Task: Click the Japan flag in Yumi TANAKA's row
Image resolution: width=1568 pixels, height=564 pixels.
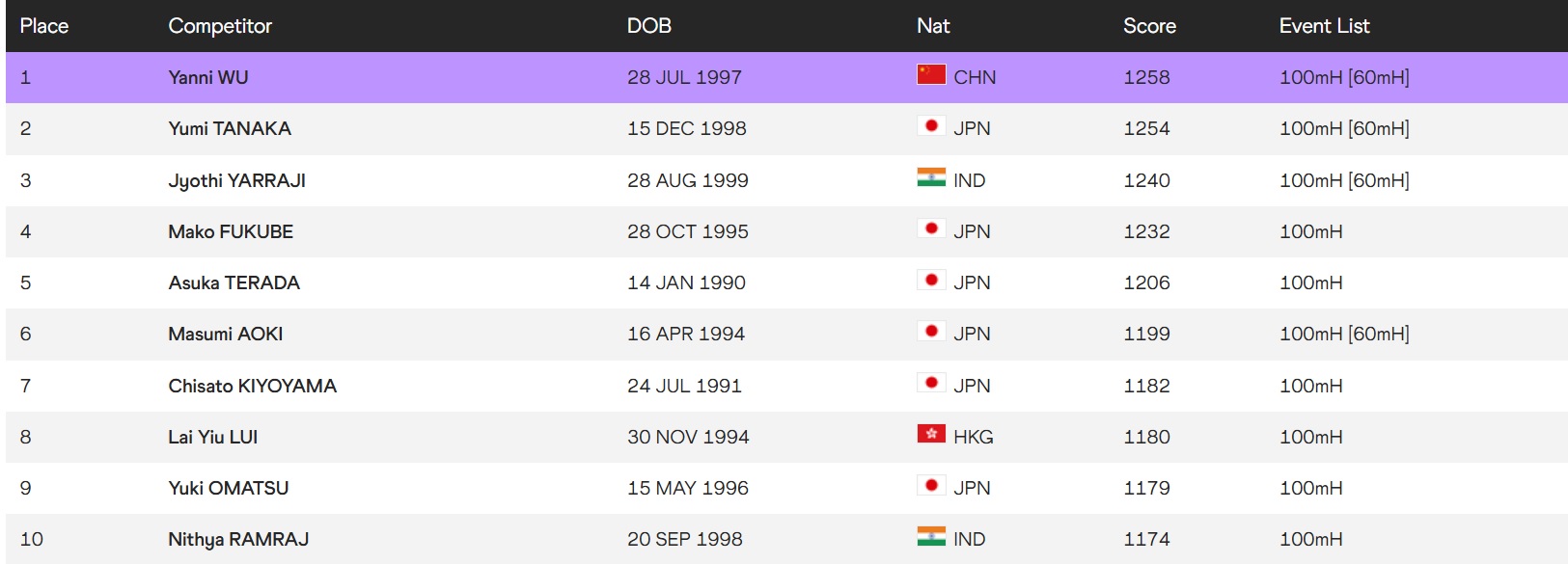Action: click(931, 126)
